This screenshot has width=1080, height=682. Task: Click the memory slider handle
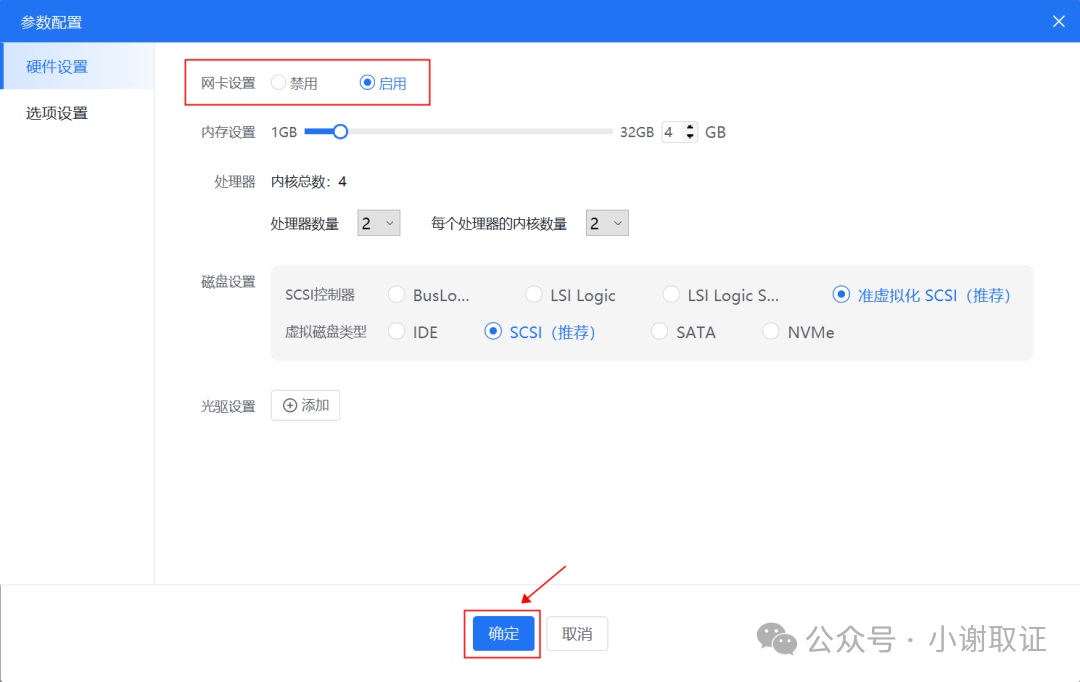pos(340,131)
